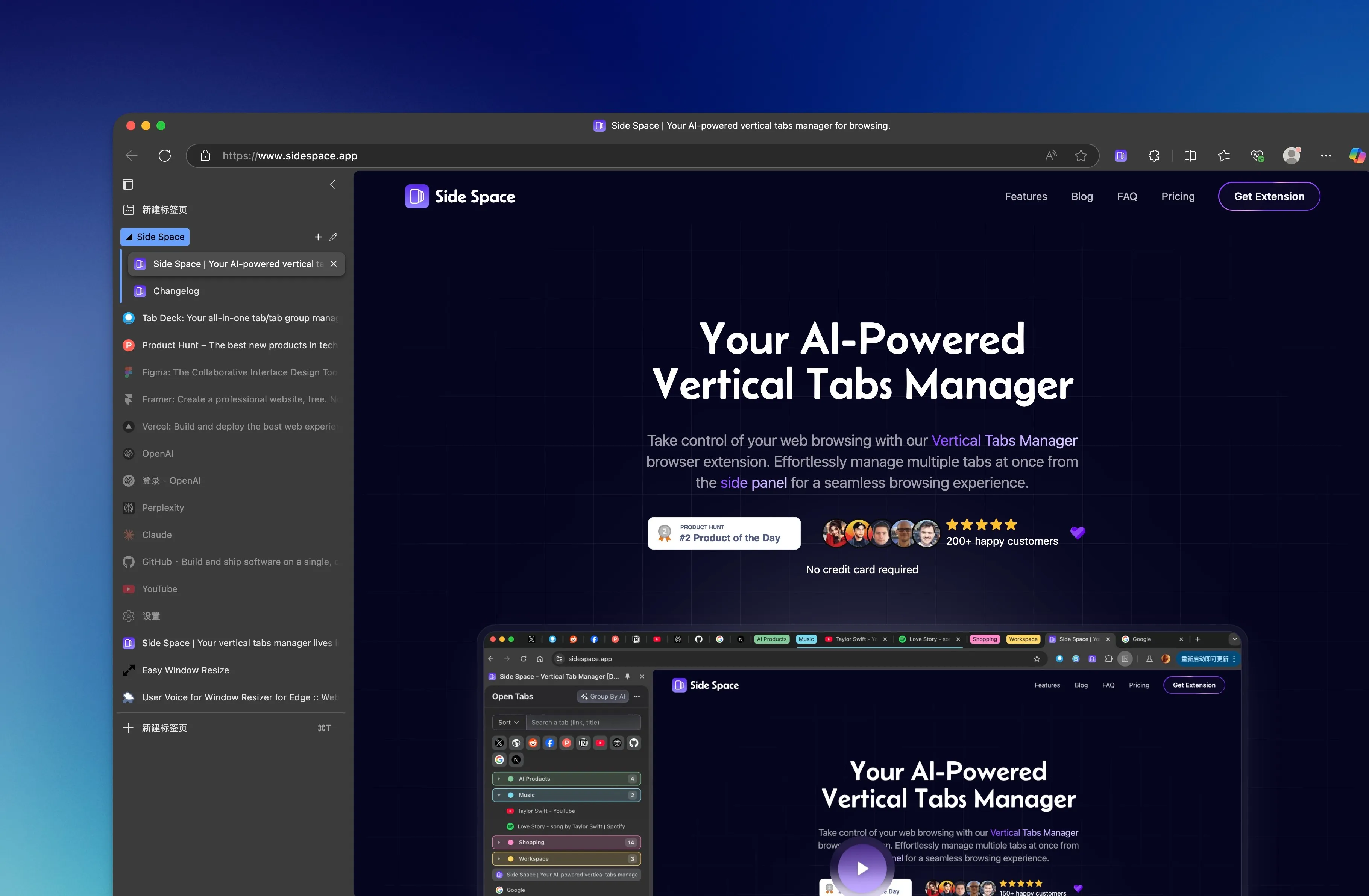This screenshot has width=1369, height=896.
Task: Switch to the Perplexity tab
Action: tap(163, 507)
